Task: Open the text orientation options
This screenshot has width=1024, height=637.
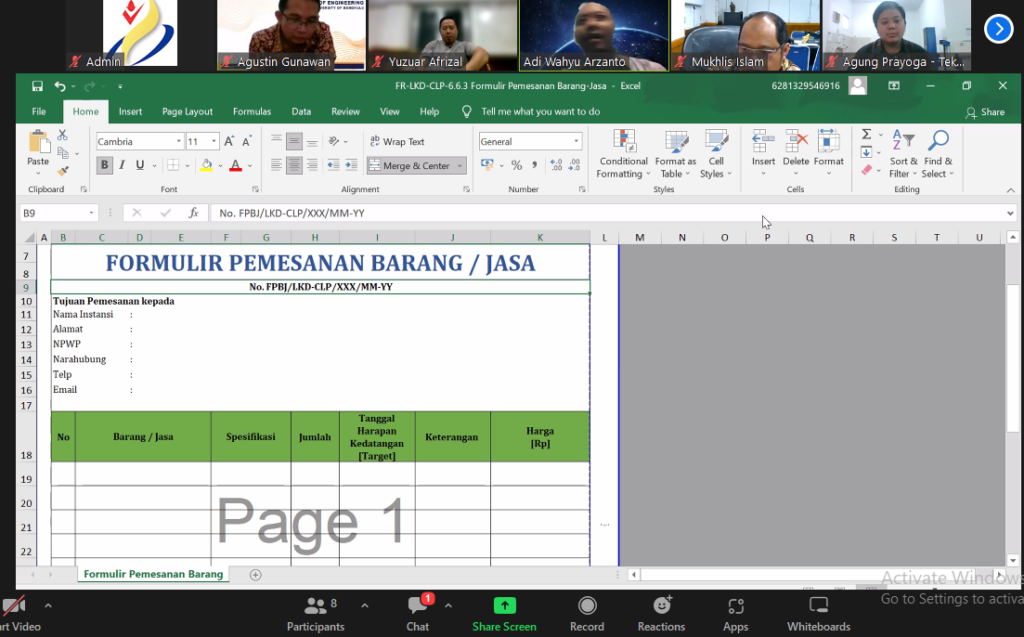Action: pyautogui.click(x=337, y=141)
